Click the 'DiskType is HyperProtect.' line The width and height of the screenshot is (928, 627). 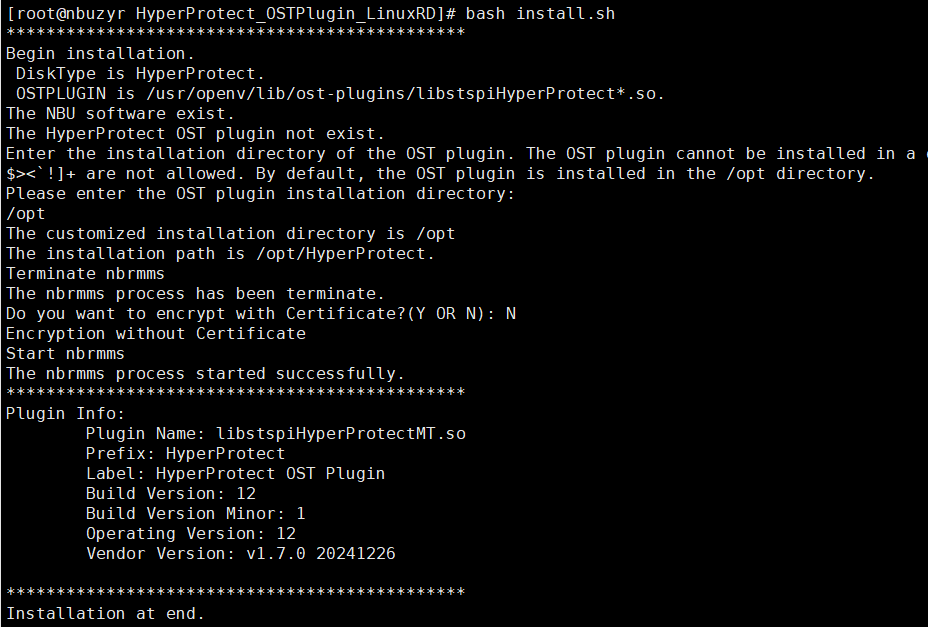point(140,73)
